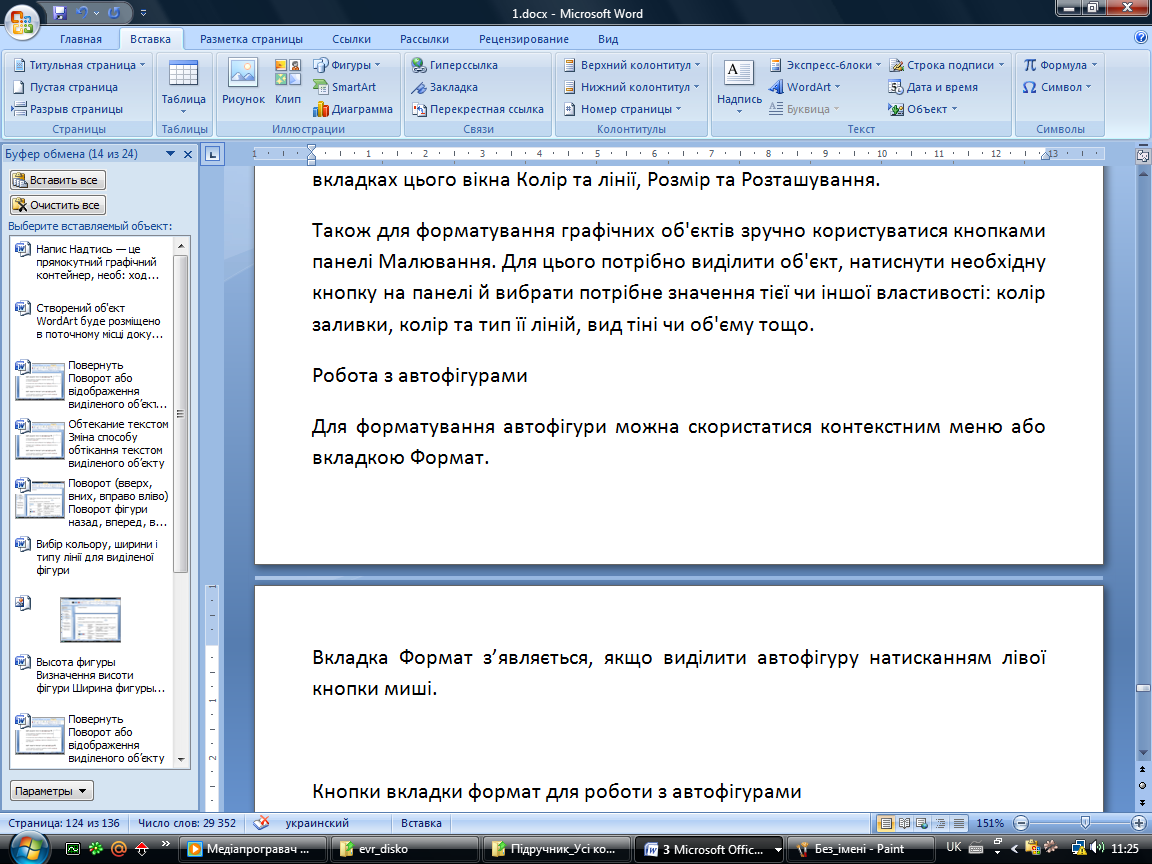
Task: Switch to Print Layout view button
Action: pos(887,823)
